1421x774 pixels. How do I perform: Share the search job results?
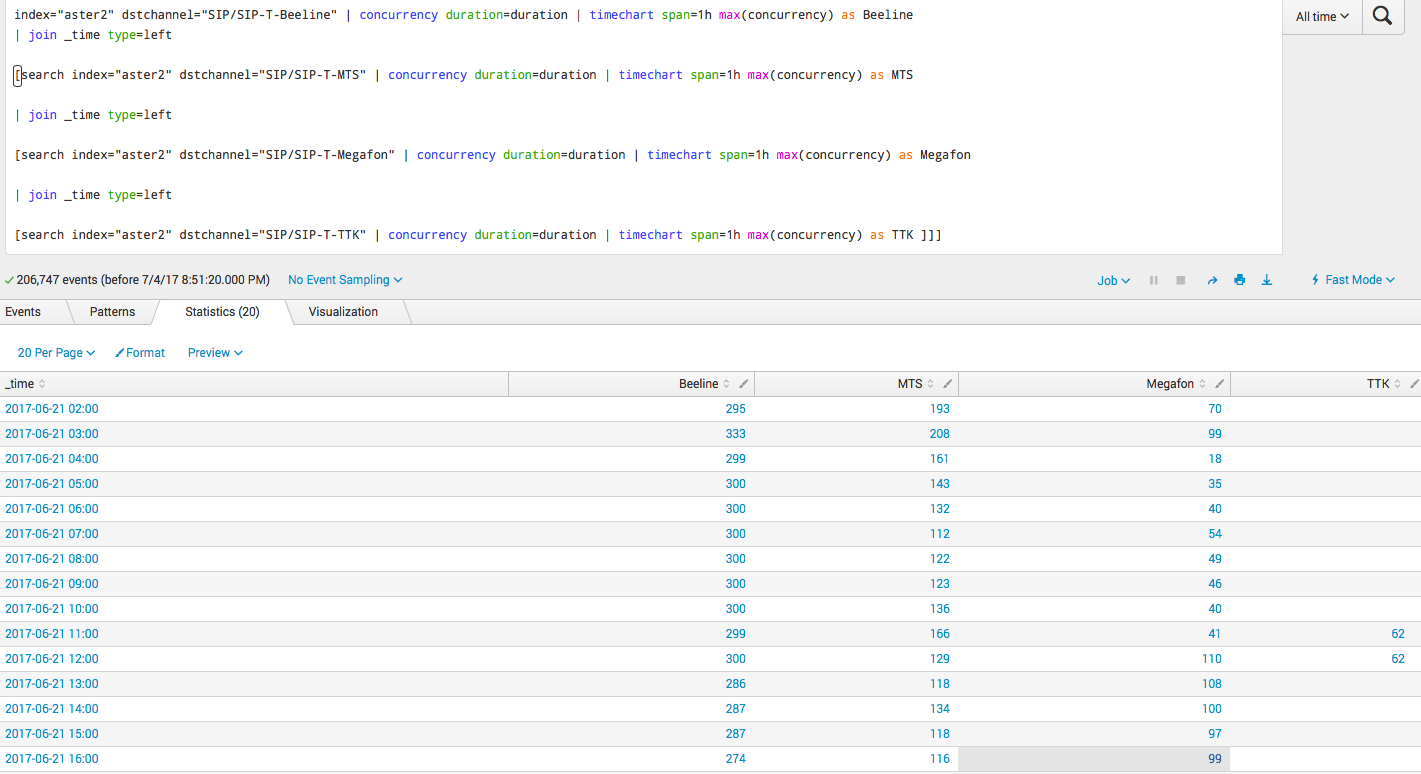pos(1212,280)
